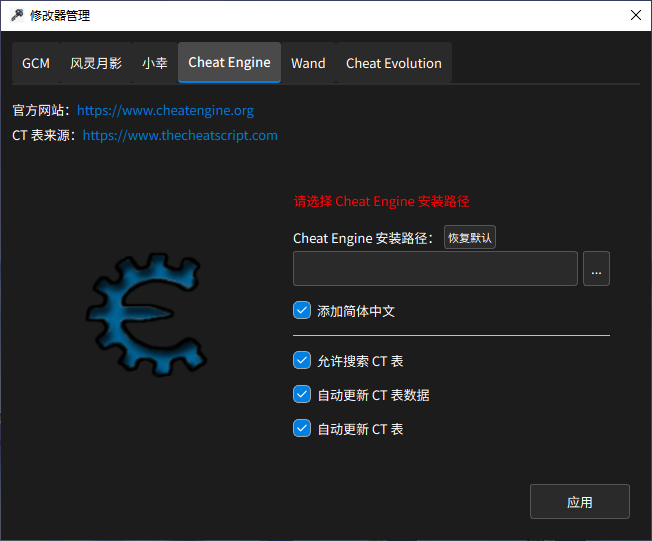
Task: Click the wrench icon in title bar
Action: tap(17, 15)
